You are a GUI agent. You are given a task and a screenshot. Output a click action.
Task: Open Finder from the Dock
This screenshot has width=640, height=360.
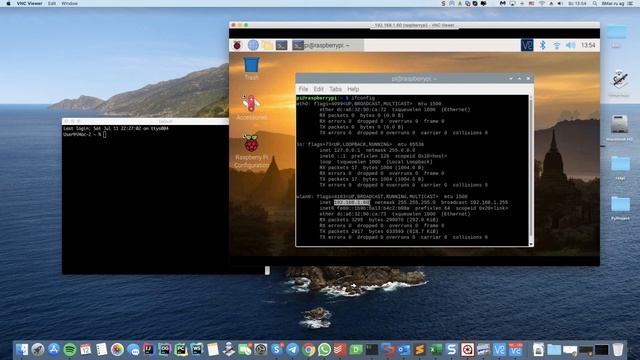[x=22, y=349]
